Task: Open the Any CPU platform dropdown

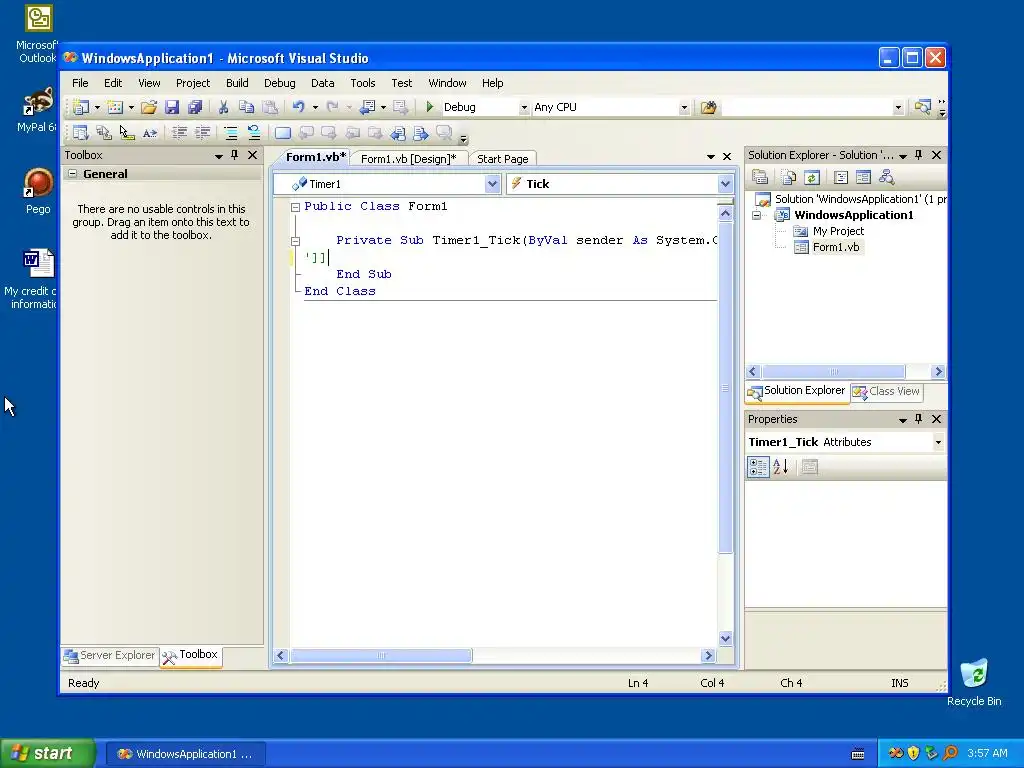Action: tap(684, 107)
